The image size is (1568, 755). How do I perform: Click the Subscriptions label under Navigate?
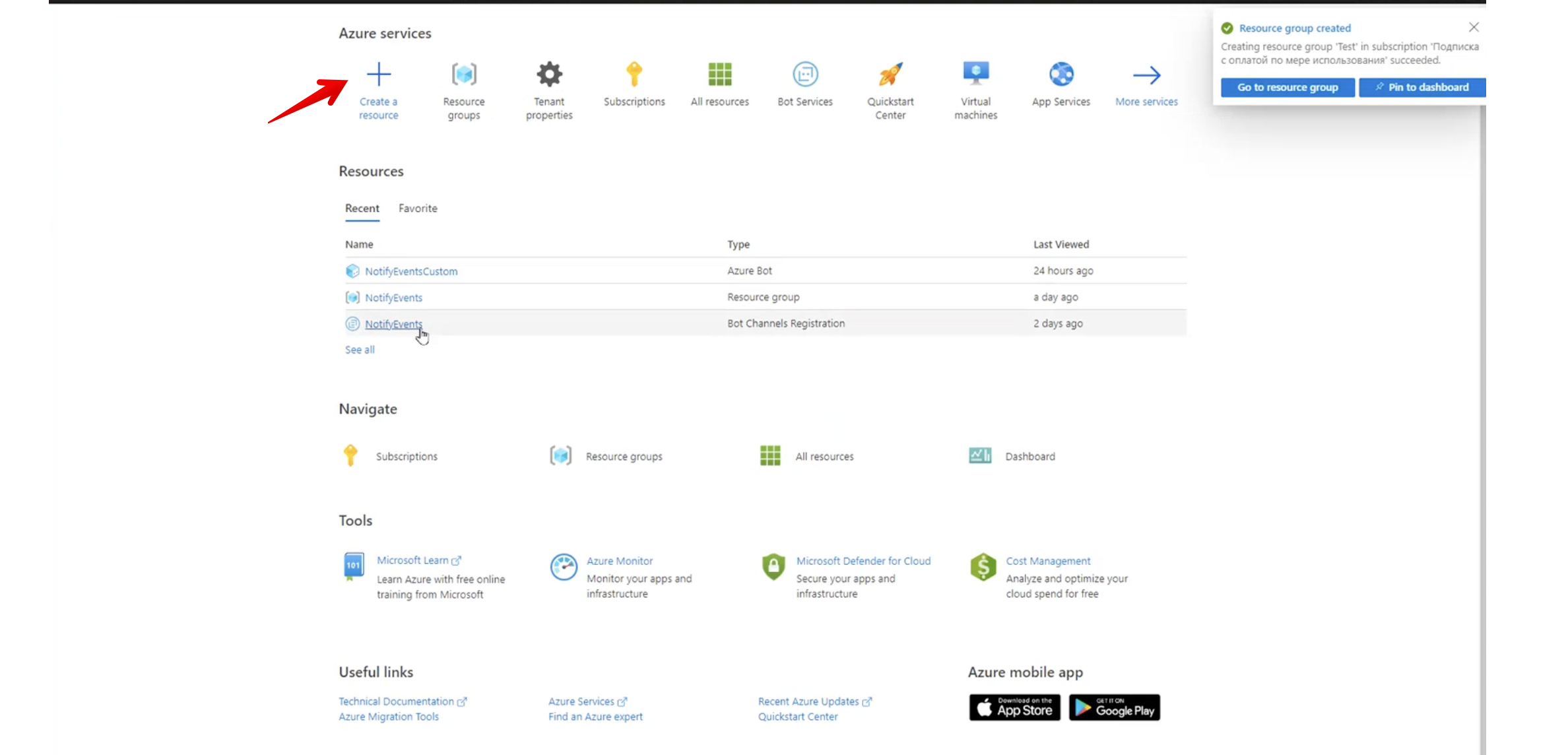coord(407,457)
